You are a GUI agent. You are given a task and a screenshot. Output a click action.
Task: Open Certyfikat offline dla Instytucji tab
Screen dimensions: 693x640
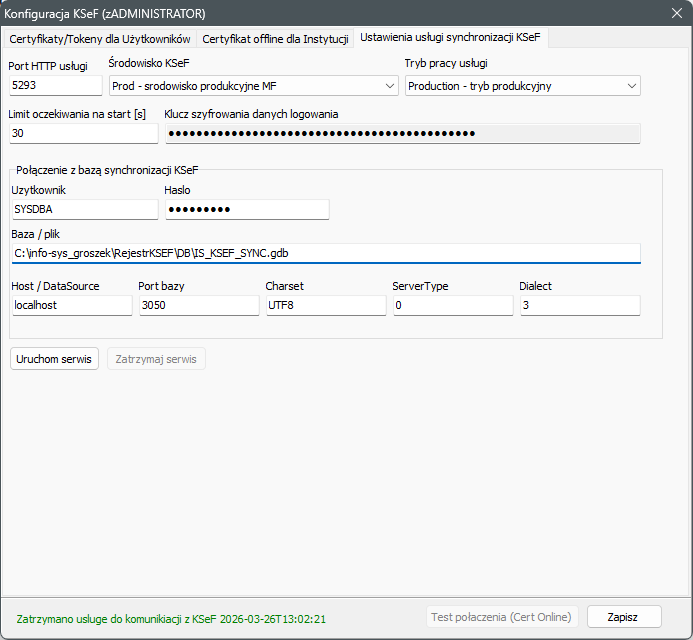click(x=275, y=39)
